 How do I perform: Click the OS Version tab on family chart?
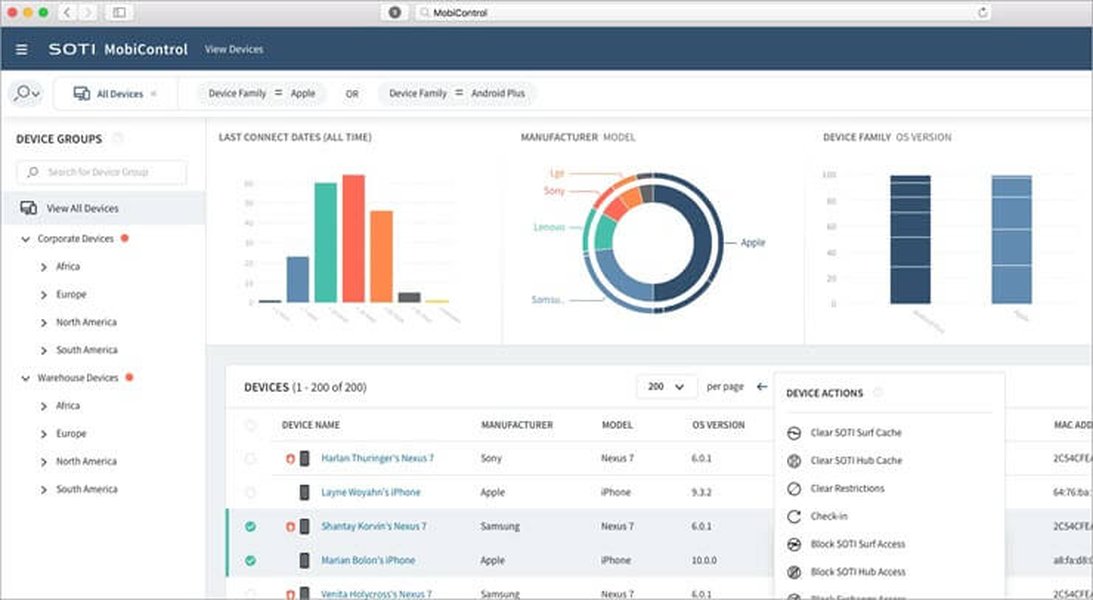[x=923, y=137]
